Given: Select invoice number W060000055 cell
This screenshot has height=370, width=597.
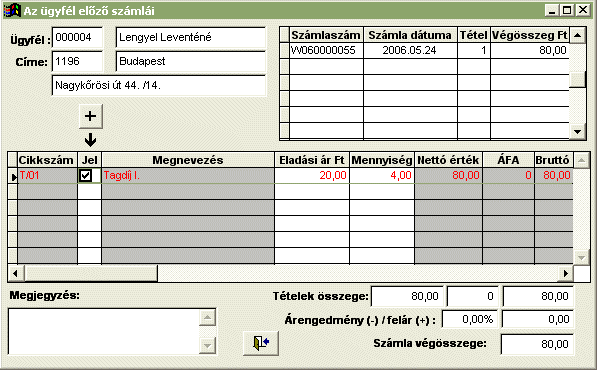Looking at the screenshot, I should [326, 50].
